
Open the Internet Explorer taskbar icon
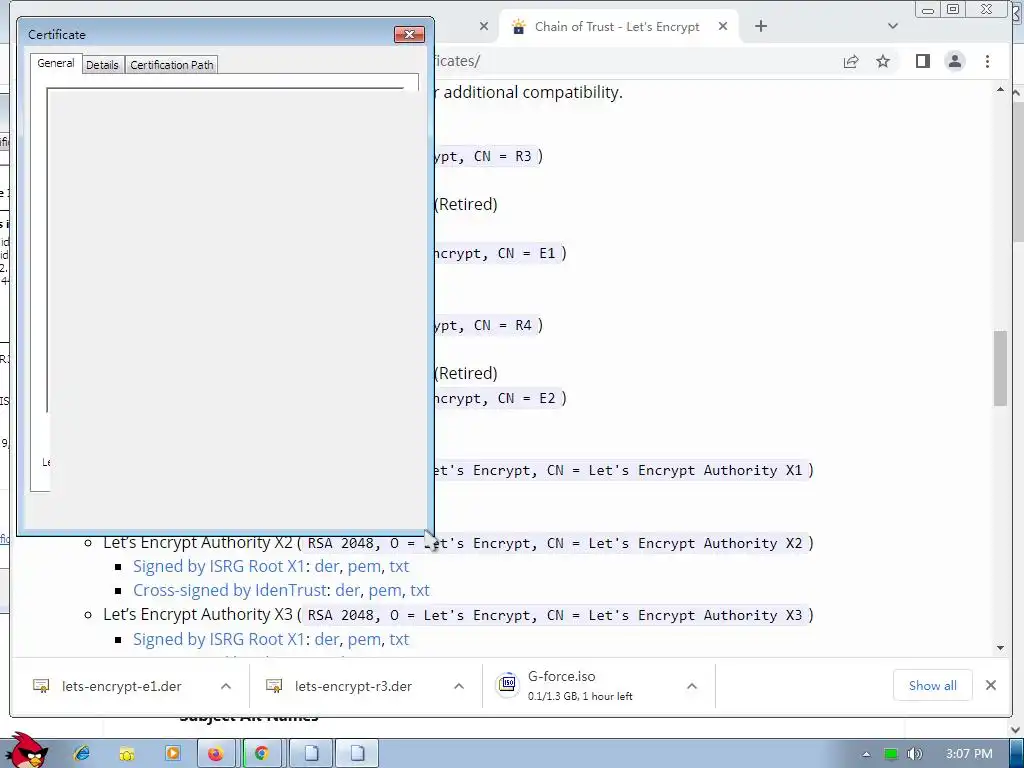[x=82, y=753]
